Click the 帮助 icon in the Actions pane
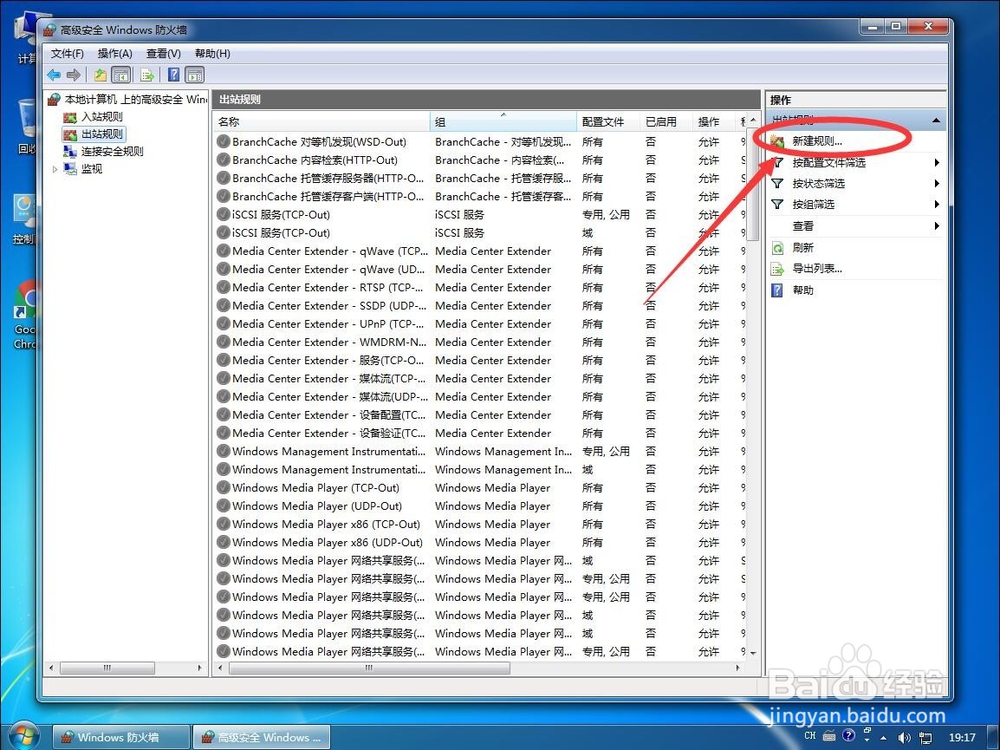This screenshot has width=1000, height=750. click(x=777, y=290)
